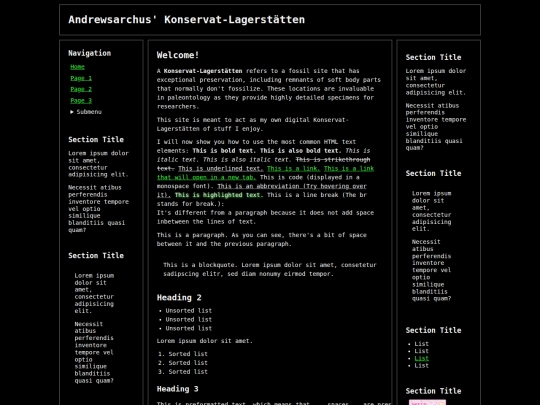Open Page 3 navigation link
This screenshot has height=405, width=540.
[x=81, y=101]
